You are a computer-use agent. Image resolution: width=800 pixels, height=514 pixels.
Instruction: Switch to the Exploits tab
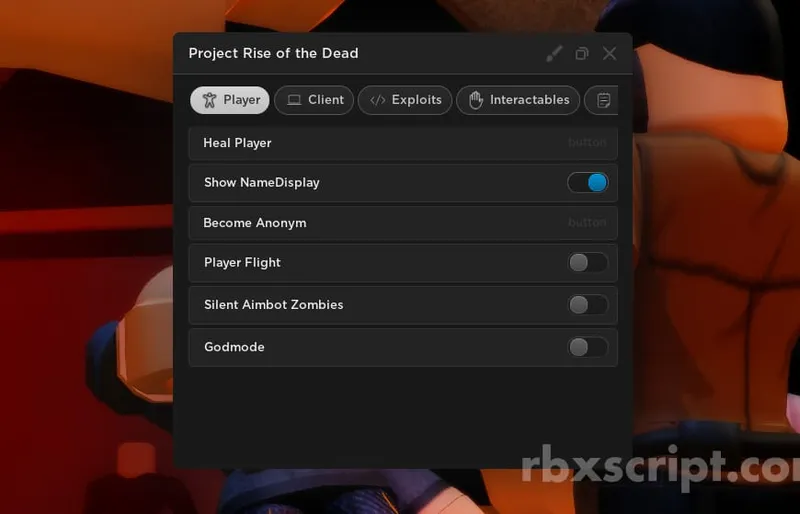click(405, 100)
